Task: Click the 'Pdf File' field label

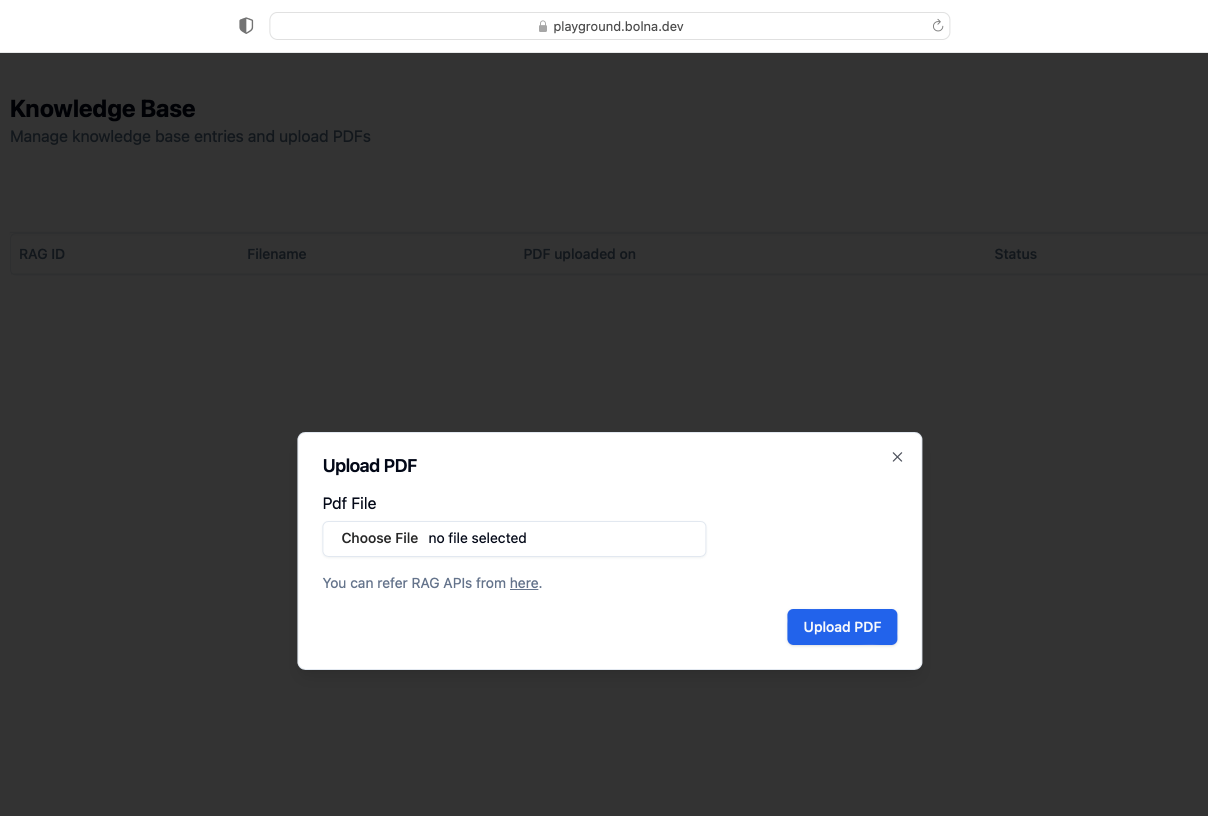Action: point(349,503)
